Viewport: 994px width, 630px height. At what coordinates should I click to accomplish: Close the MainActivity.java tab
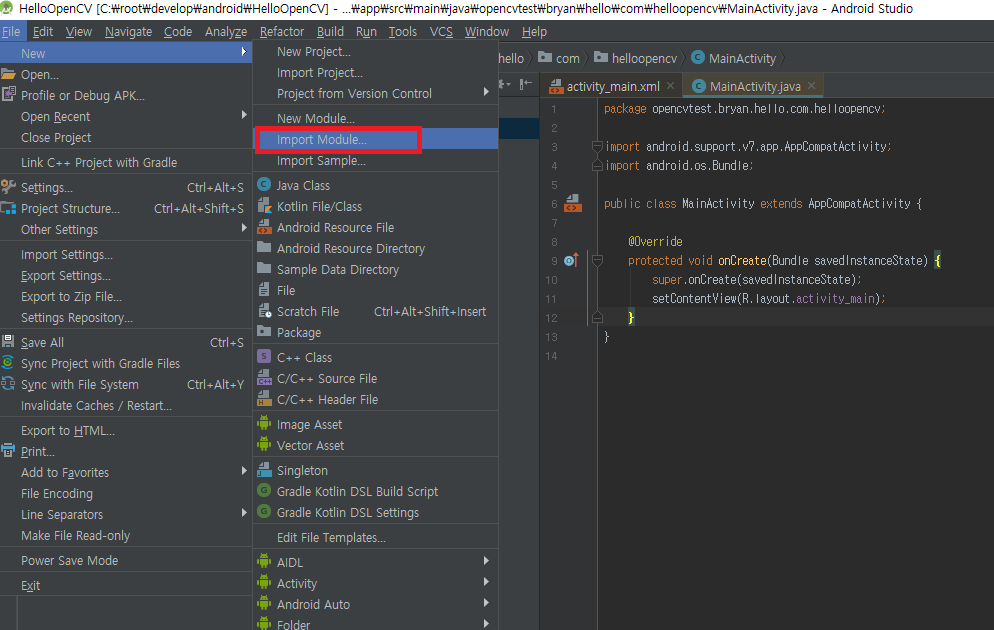811,86
